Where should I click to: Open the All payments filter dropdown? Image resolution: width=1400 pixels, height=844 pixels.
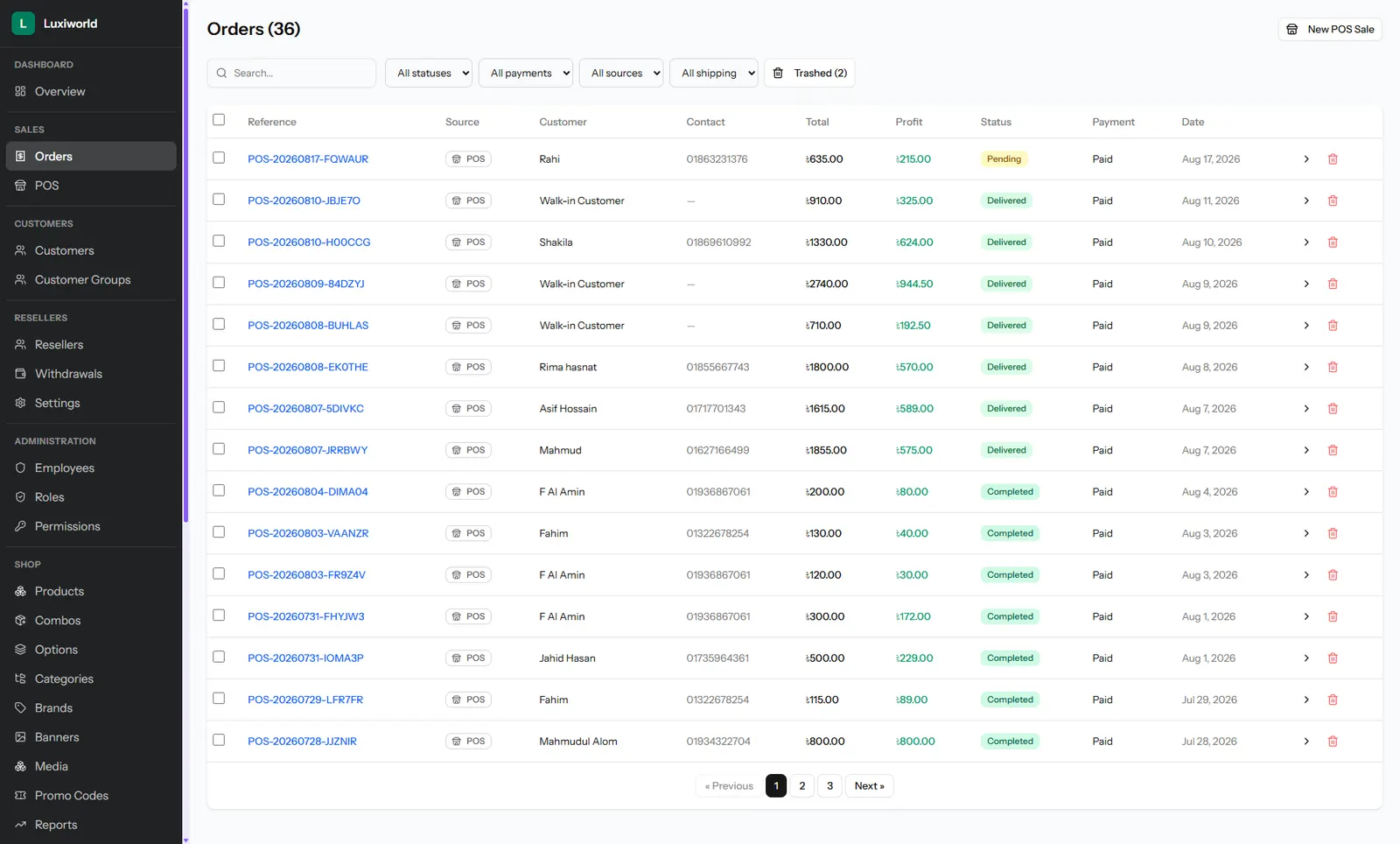[526, 74]
